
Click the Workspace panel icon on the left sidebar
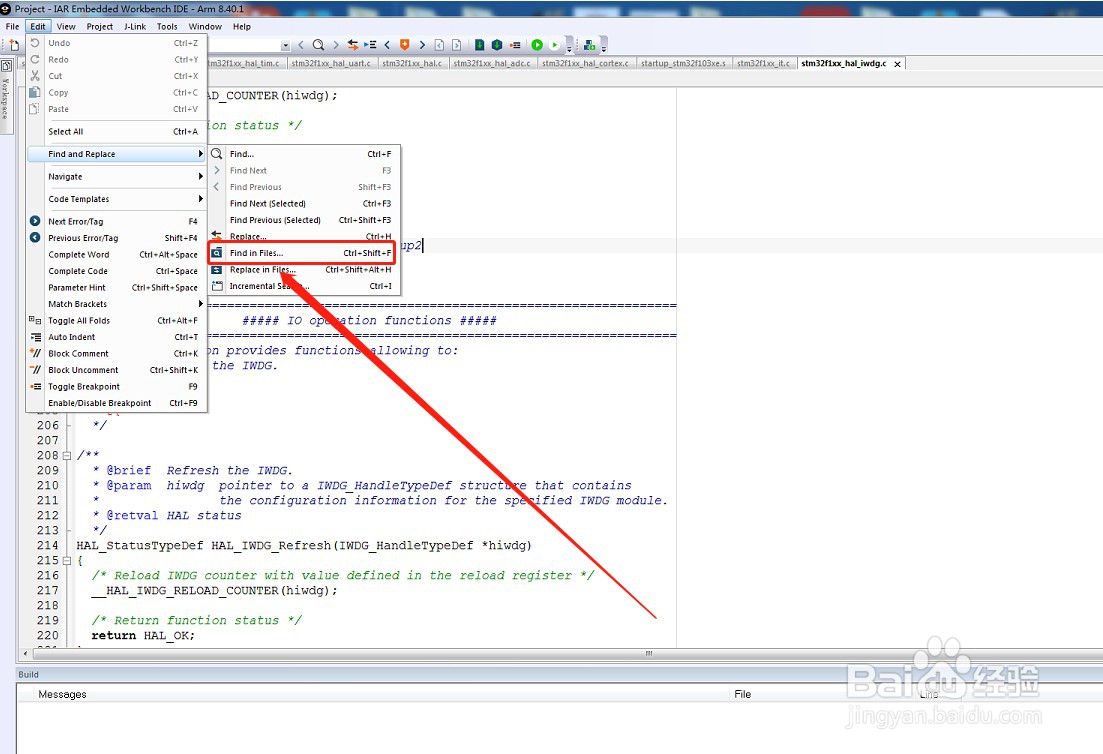[6, 66]
